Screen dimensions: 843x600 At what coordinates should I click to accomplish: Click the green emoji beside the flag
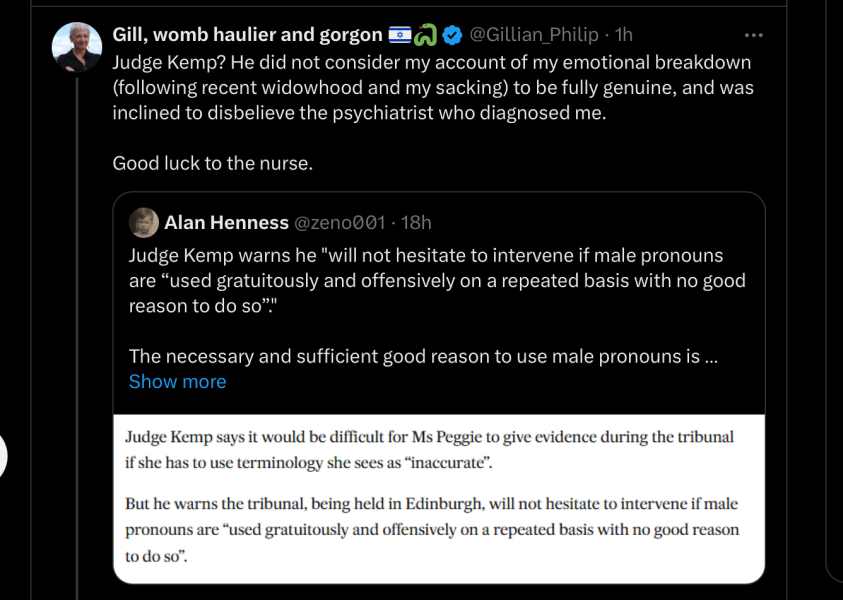tap(426, 35)
